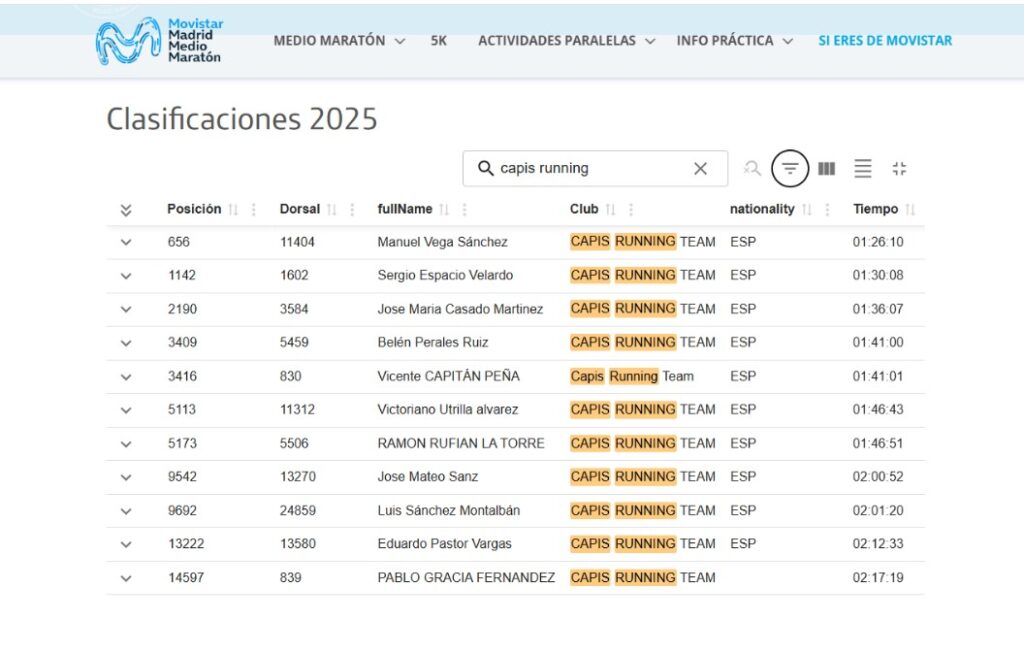The height and width of the screenshot is (654, 1024).
Task: Expand all rows double chevron
Action: tap(126, 210)
